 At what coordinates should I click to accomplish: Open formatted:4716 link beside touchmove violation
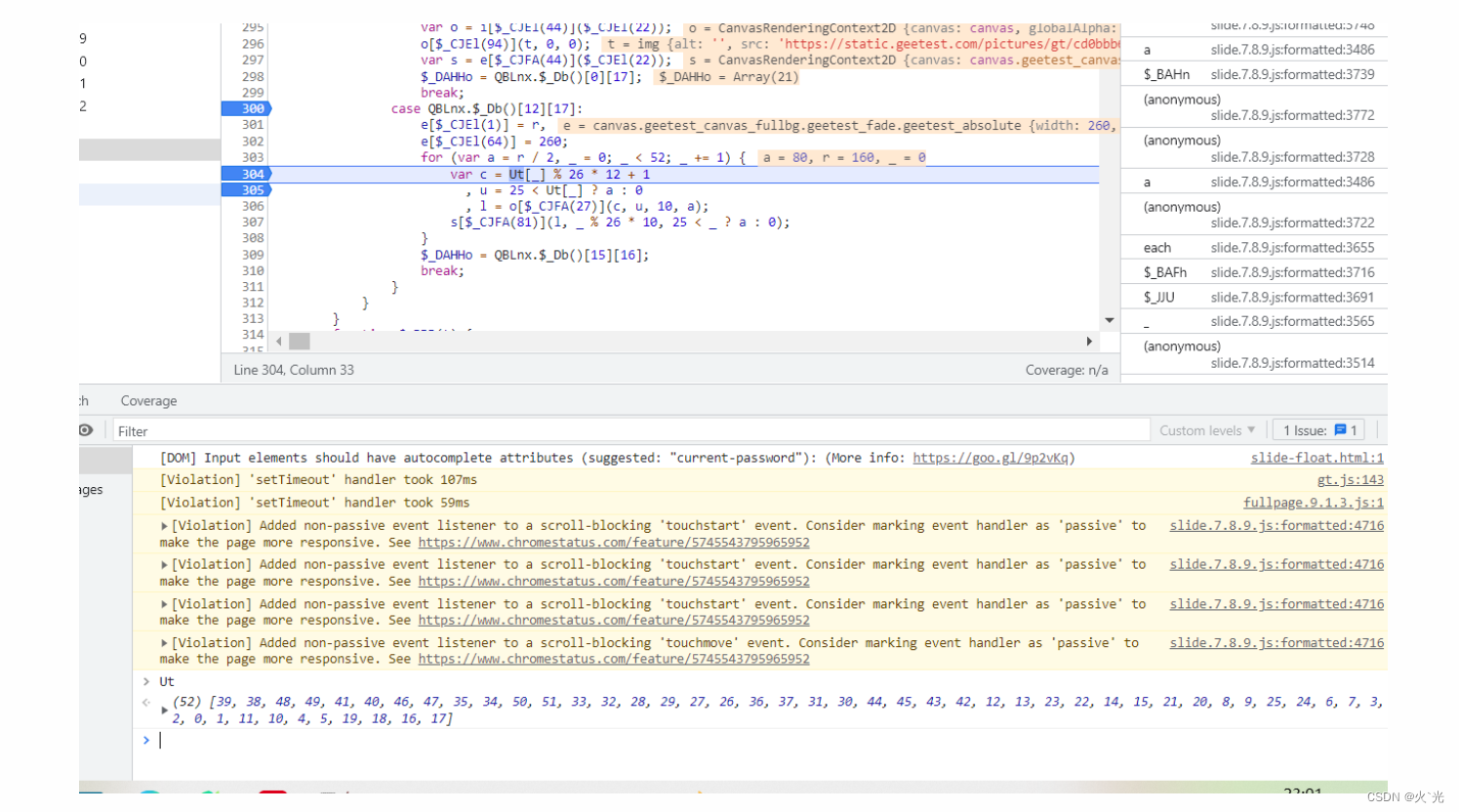tap(1277, 642)
